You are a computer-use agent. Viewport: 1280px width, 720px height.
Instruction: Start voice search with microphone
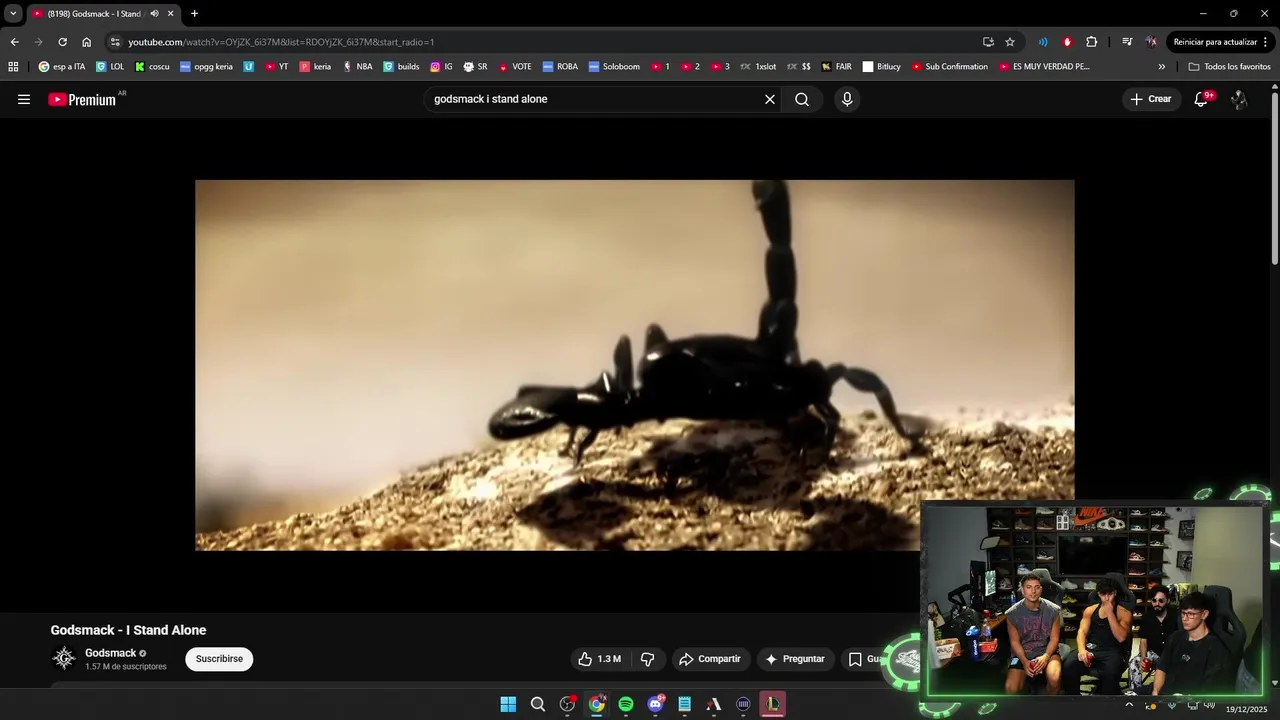pos(847,99)
